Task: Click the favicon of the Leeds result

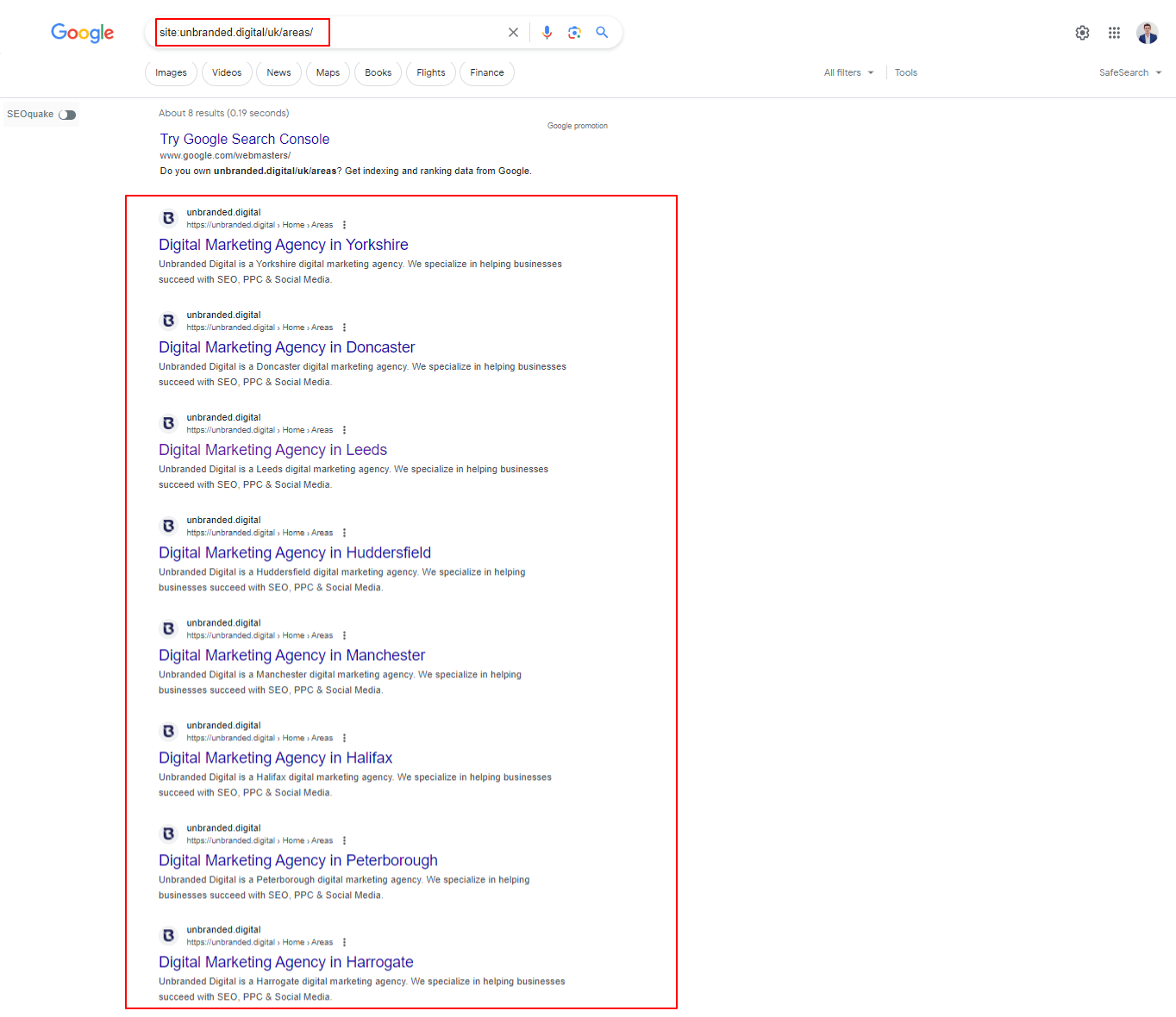Action: tap(169, 423)
